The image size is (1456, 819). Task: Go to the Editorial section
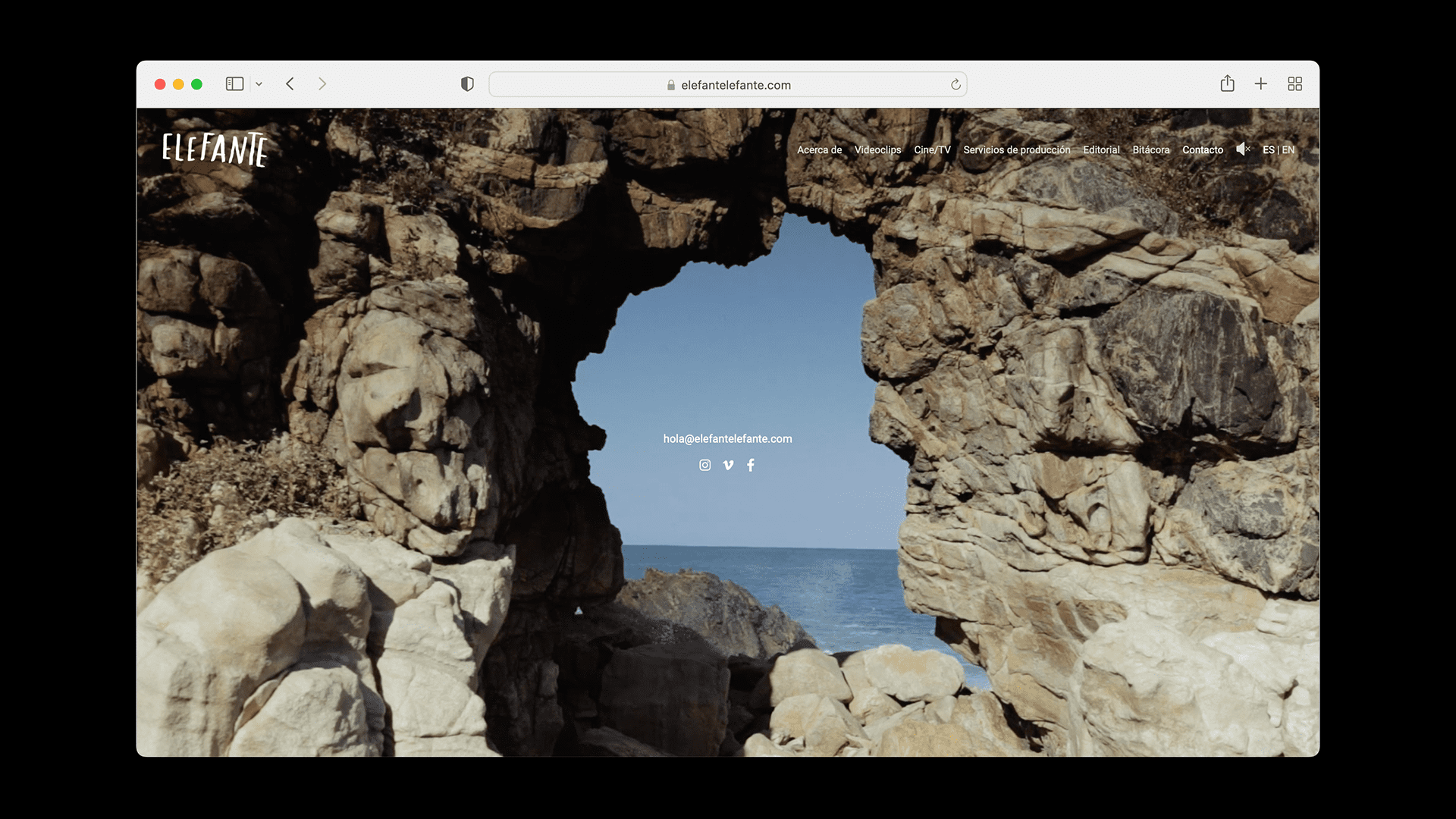point(1101,149)
